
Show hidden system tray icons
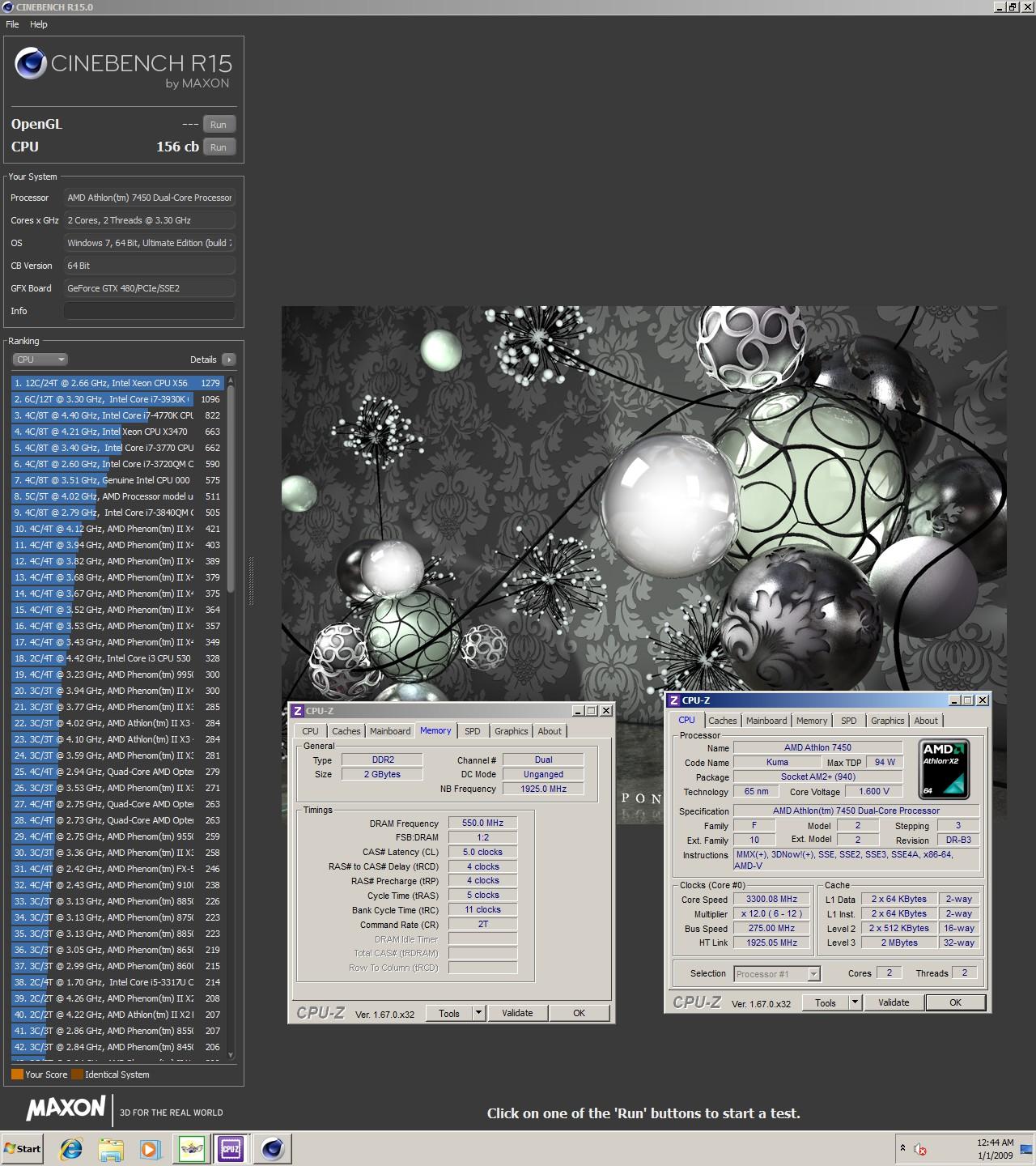tap(902, 1148)
